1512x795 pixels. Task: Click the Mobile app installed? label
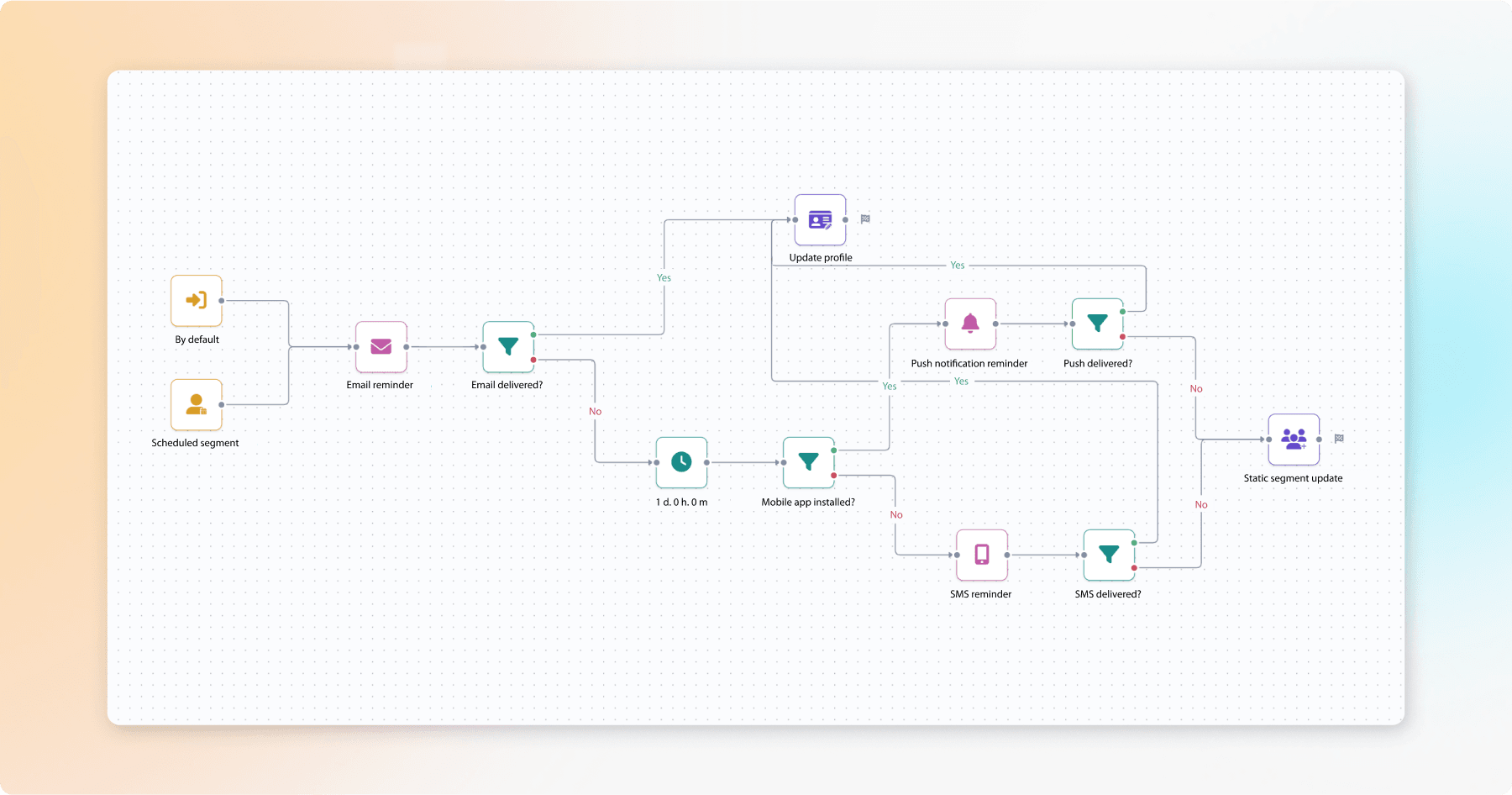(x=808, y=503)
